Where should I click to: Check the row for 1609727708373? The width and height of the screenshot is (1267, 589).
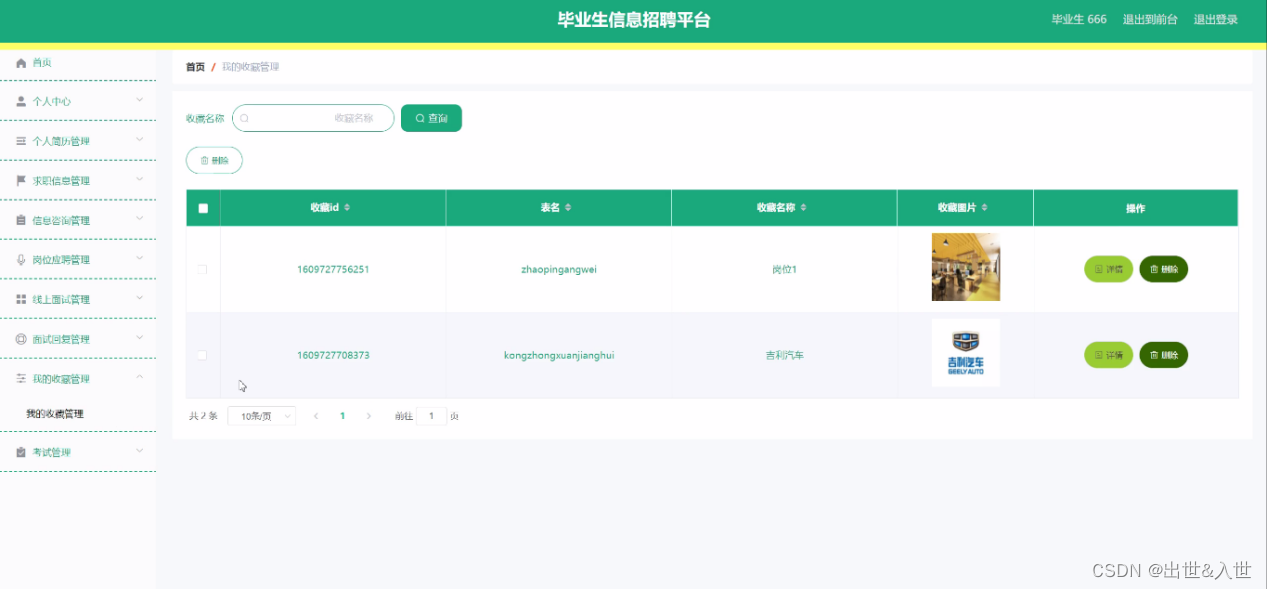(202, 355)
